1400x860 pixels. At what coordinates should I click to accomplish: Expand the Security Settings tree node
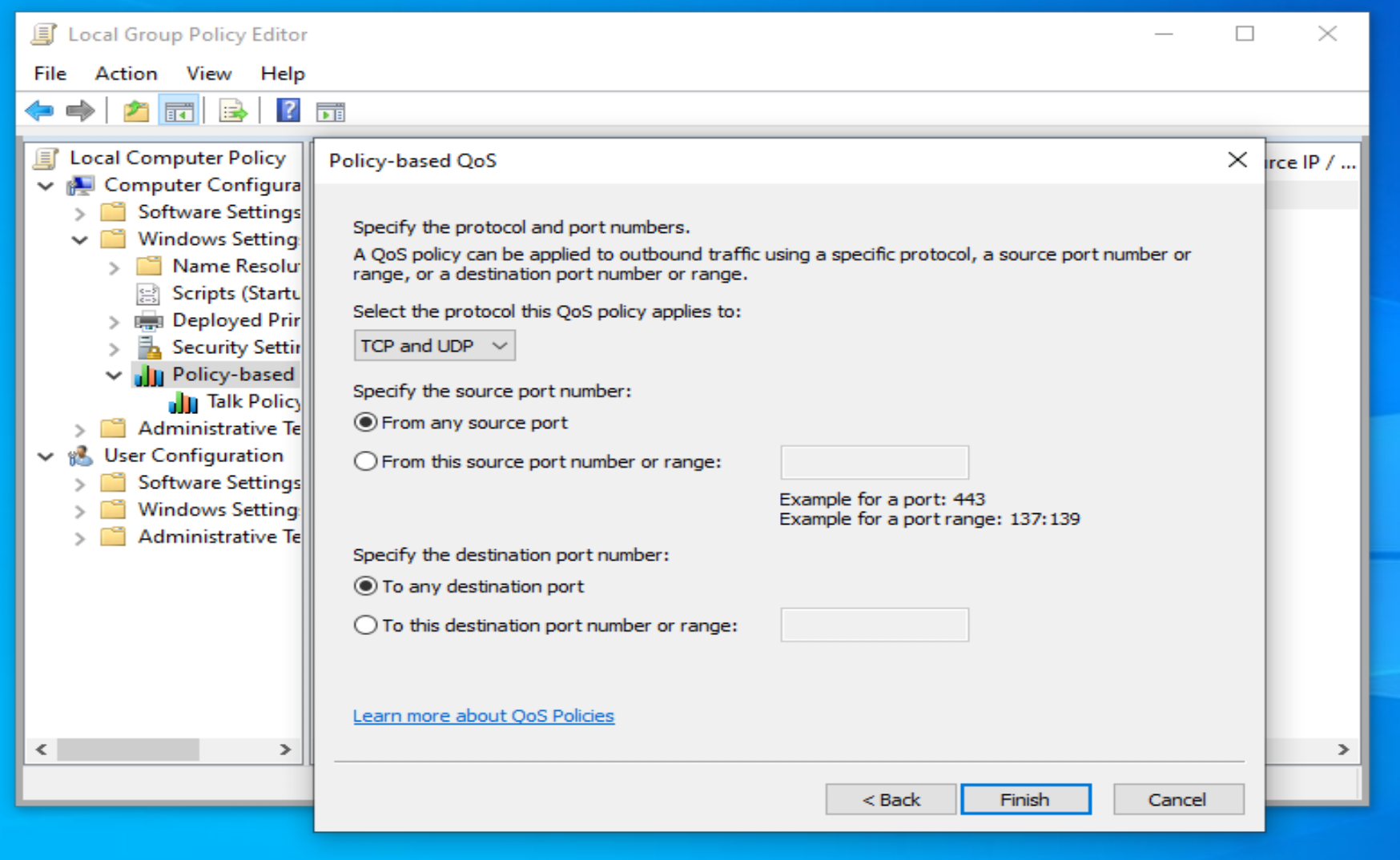(x=114, y=348)
